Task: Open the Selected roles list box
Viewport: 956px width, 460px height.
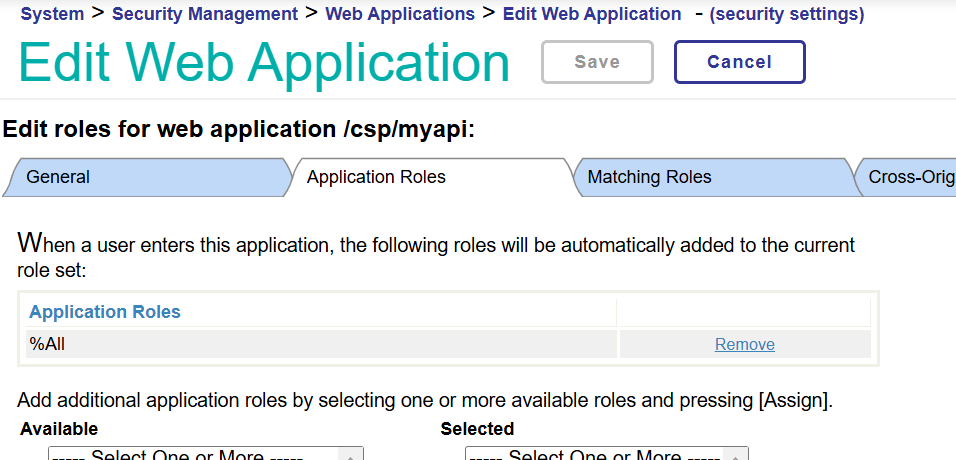Action: (606, 453)
